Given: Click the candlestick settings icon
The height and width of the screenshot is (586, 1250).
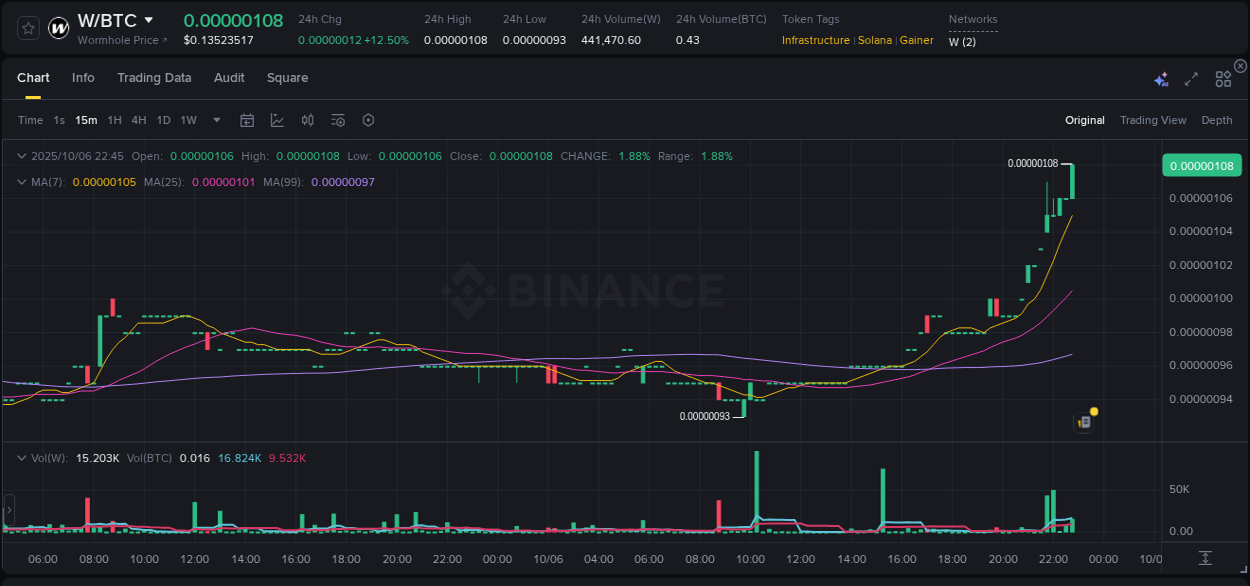Looking at the screenshot, I should (x=307, y=120).
